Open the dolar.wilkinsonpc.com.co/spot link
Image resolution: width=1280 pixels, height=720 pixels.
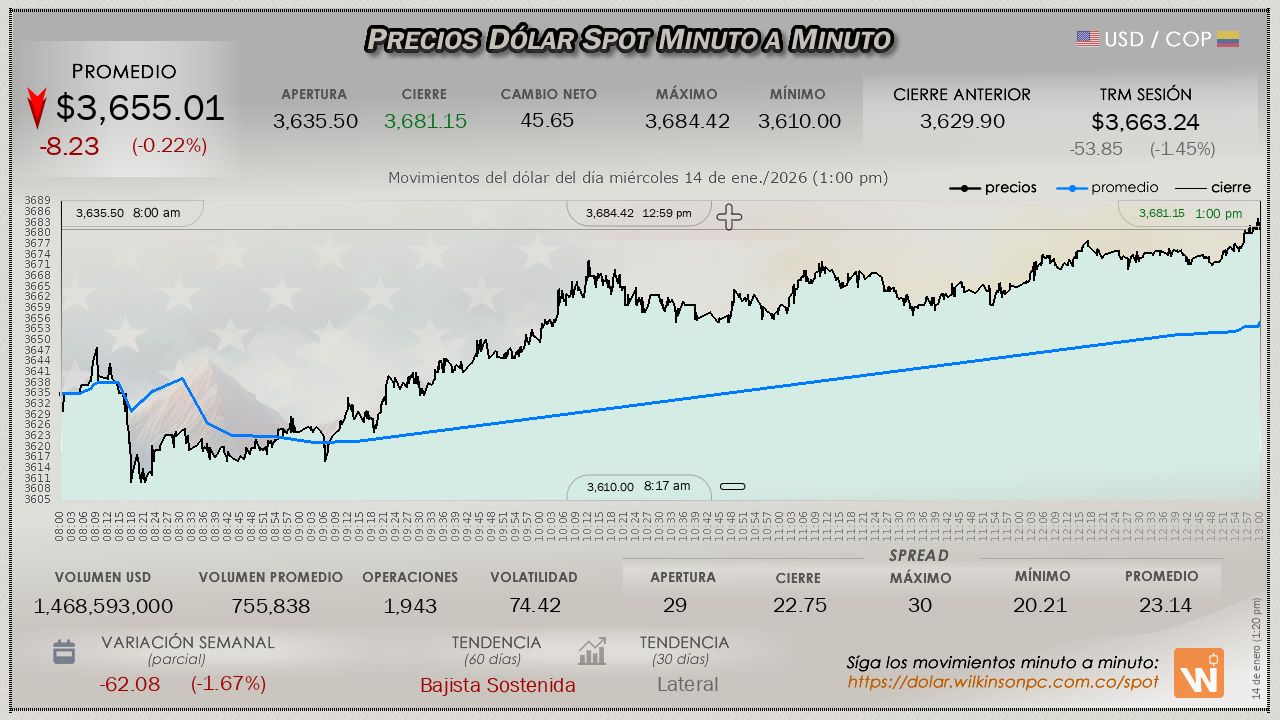[1002, 682]
